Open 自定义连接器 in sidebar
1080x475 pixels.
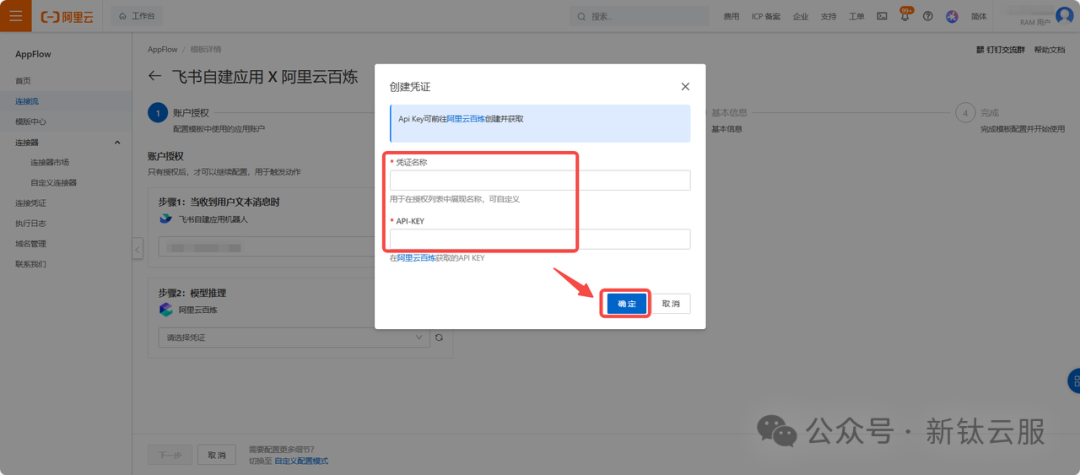[x=54, y=183]
